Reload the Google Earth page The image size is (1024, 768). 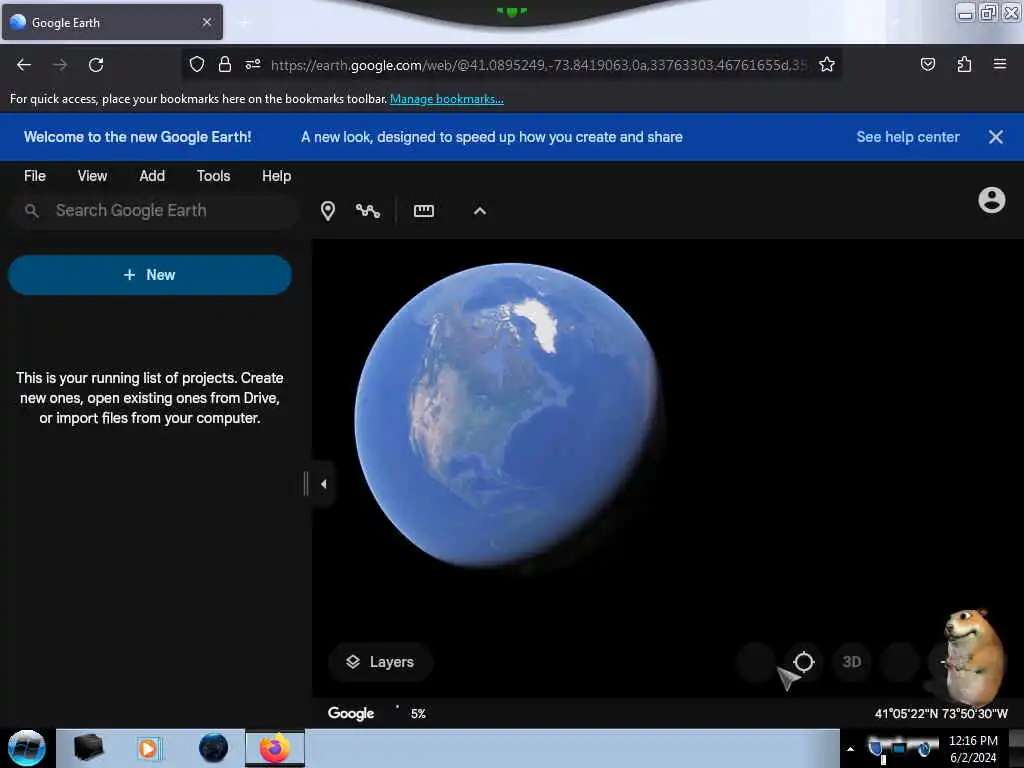point(96,65)
